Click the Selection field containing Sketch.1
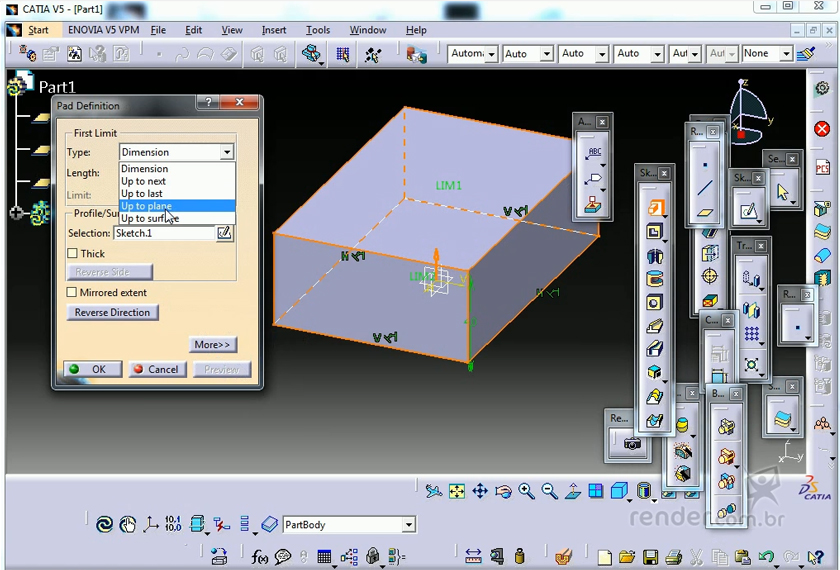This screenshot has height=570, width=840. point(164,233)
